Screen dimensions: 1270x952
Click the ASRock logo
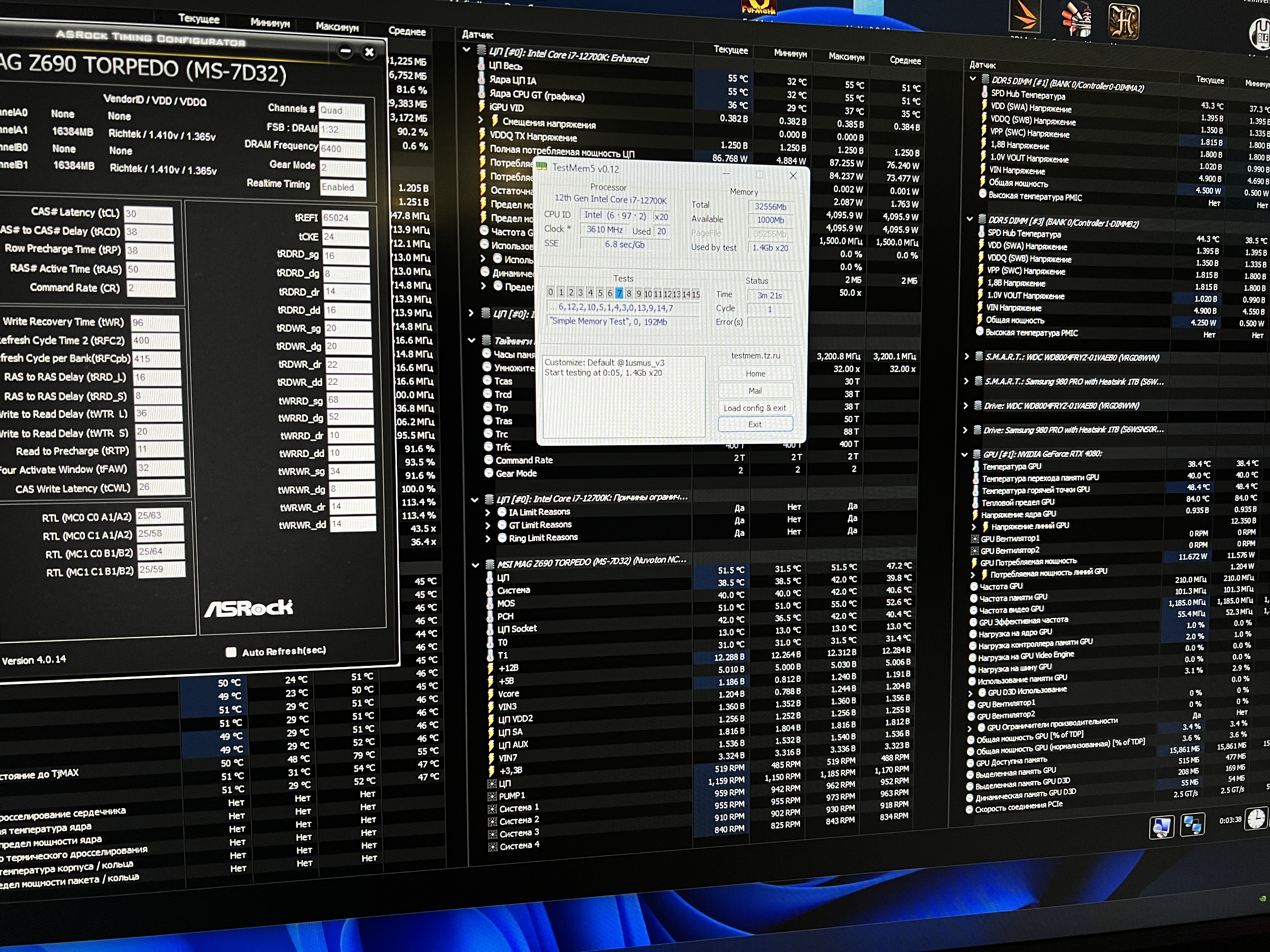pos(249,608)
